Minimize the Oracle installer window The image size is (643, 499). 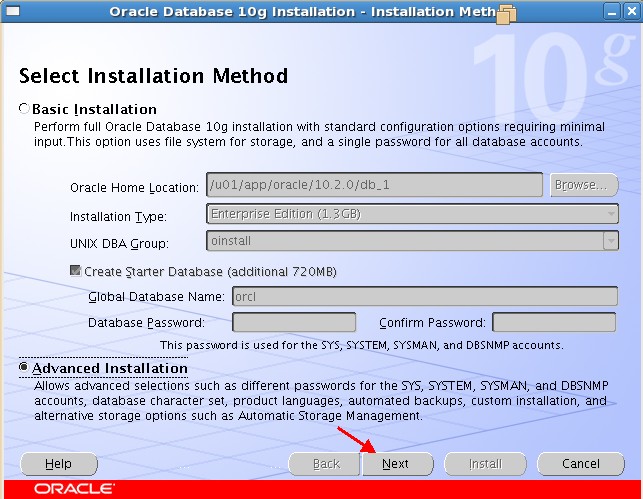pyautogui.click(x=612, y=11)
